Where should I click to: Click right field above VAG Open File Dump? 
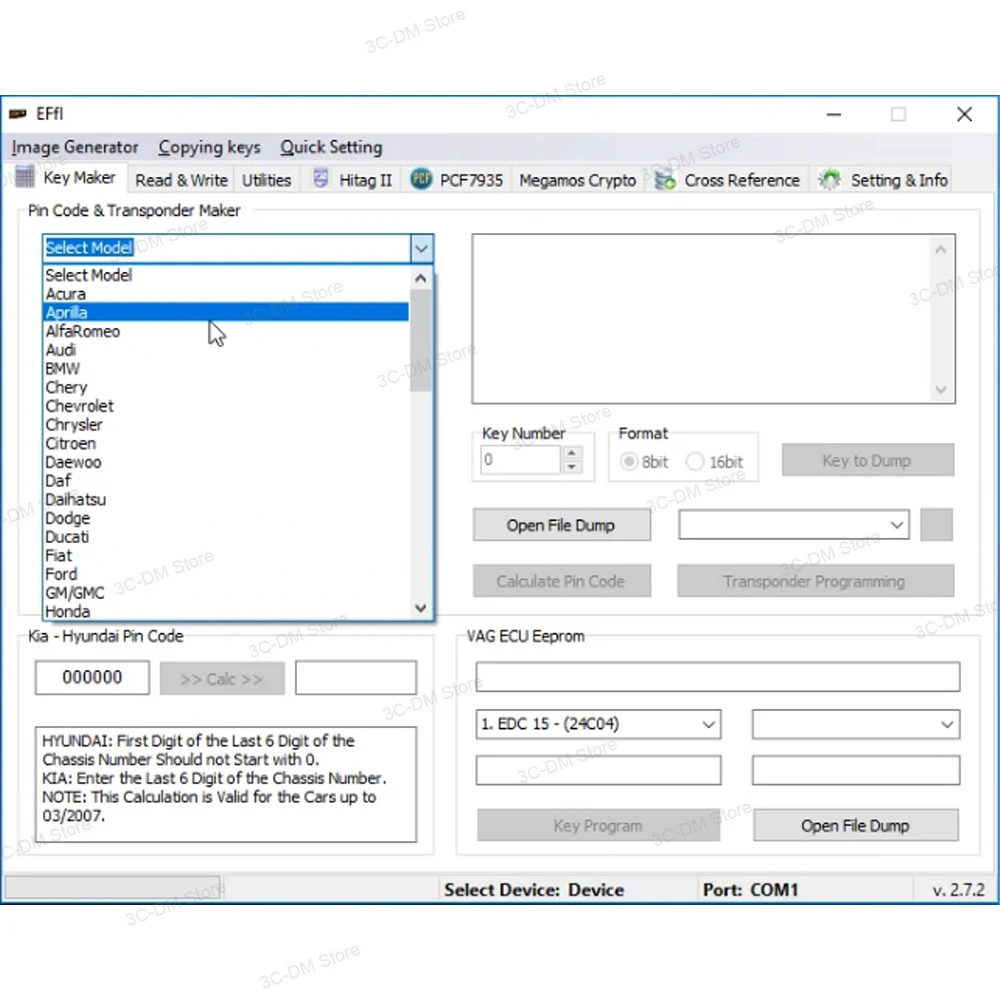(x=856, y=770)
